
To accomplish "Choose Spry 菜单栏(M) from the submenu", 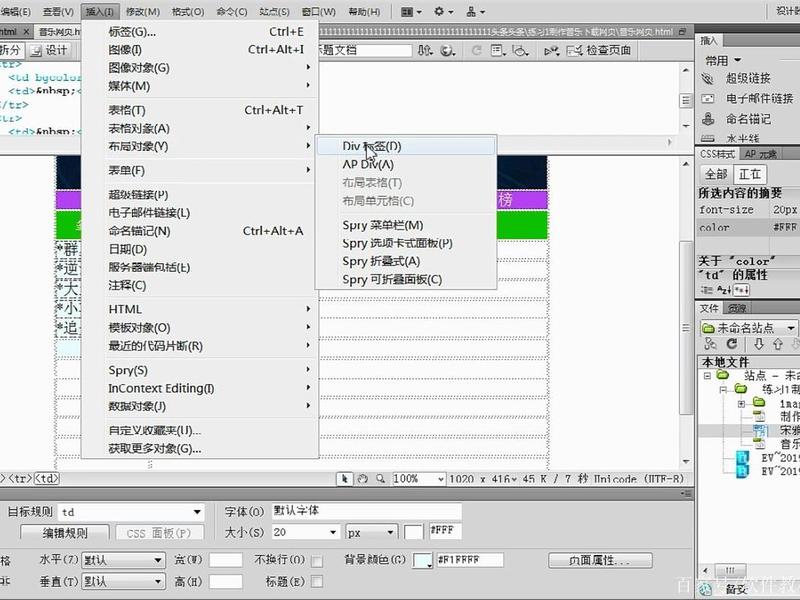I will (406, 225).
